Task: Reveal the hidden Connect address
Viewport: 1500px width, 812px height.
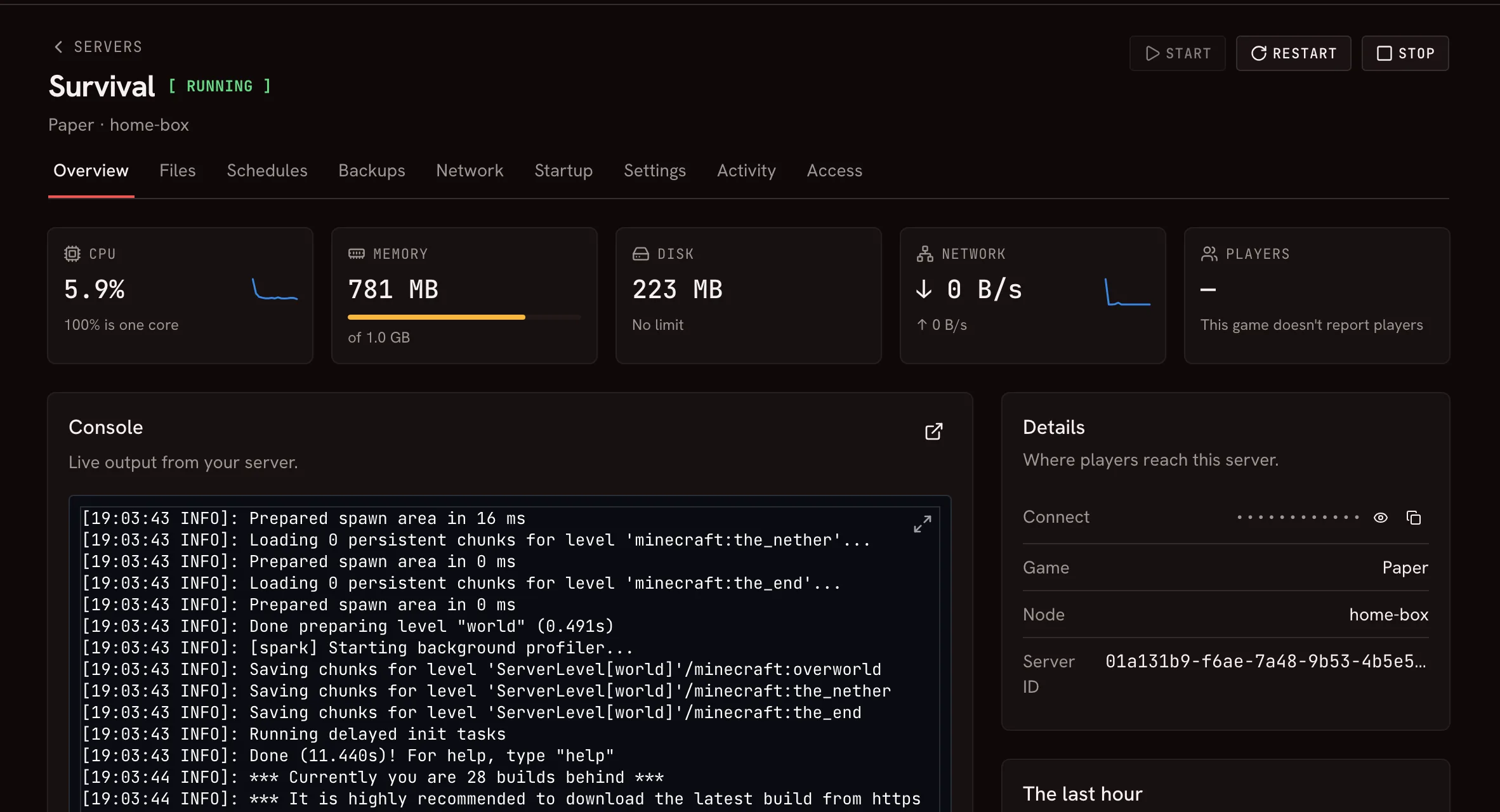Action: coord(1381,518)
